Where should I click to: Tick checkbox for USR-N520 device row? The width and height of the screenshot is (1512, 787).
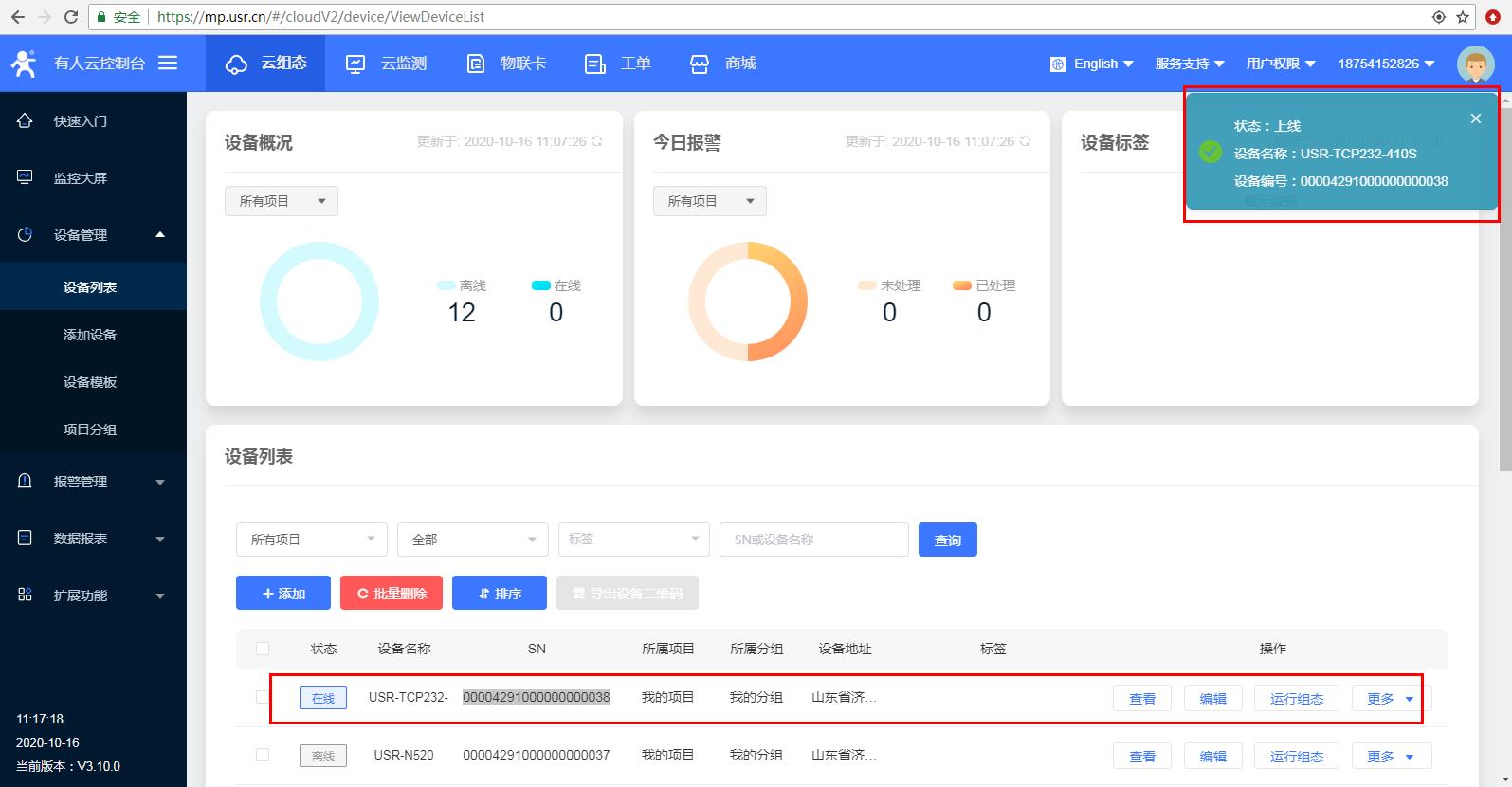pyautogui.click(x=263, y=755)
